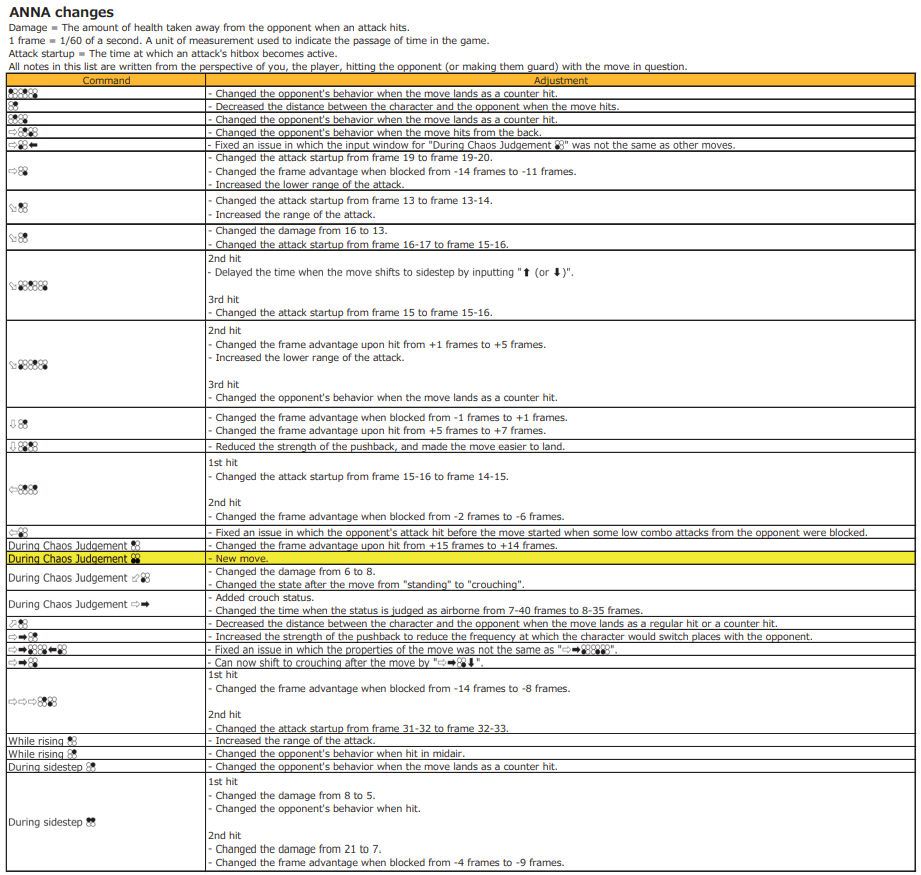Viewport: 921px width, 875px height.
Task: Click command icons for the "switch places with the opponent" row
Action: tap(23, 637)
